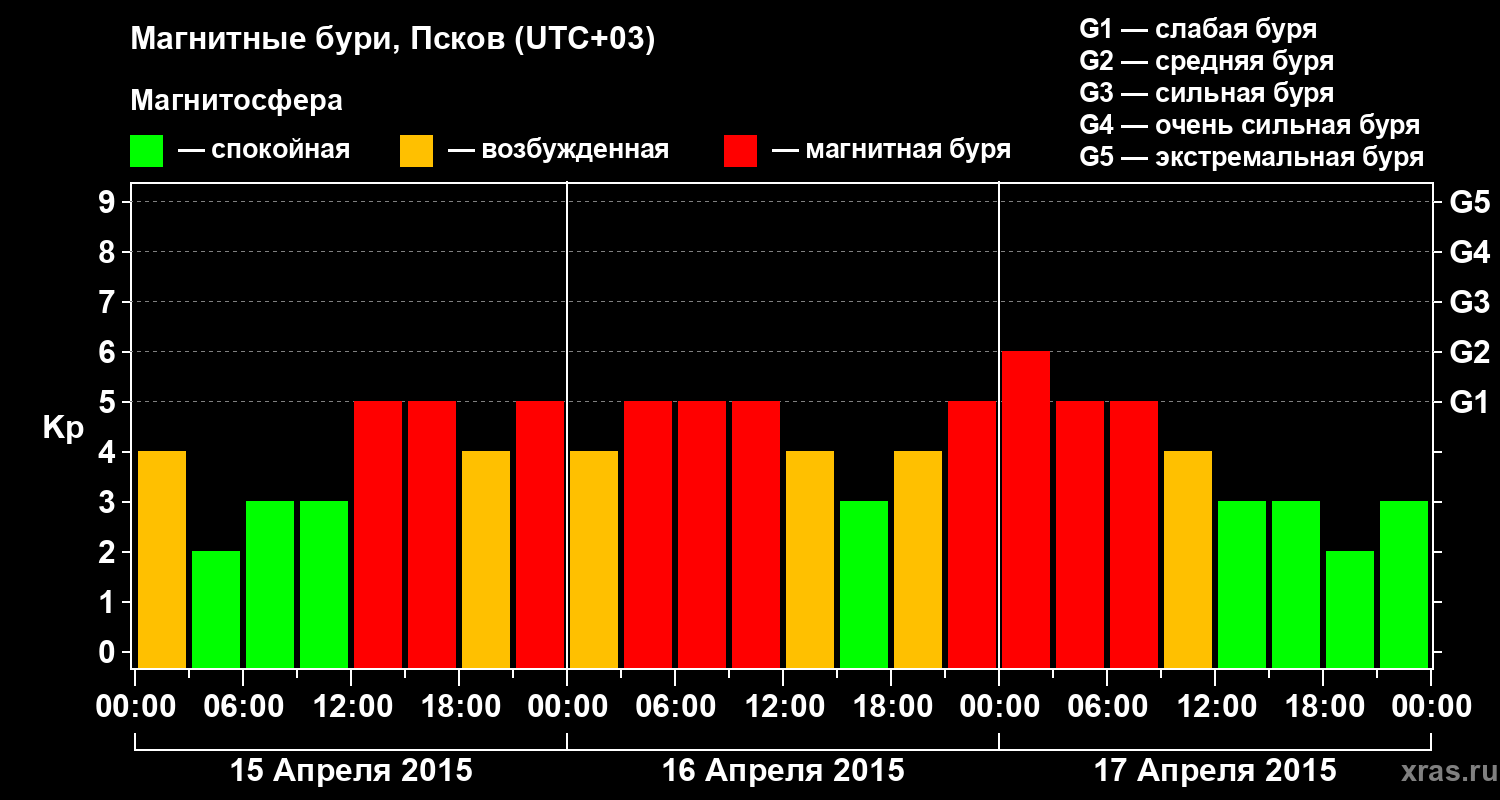The height and width of the screenshot is (800, 1500).
Task: Click the '15 Апреля 2015' date label
Action: pyautogui.click(x=351, y=771)
